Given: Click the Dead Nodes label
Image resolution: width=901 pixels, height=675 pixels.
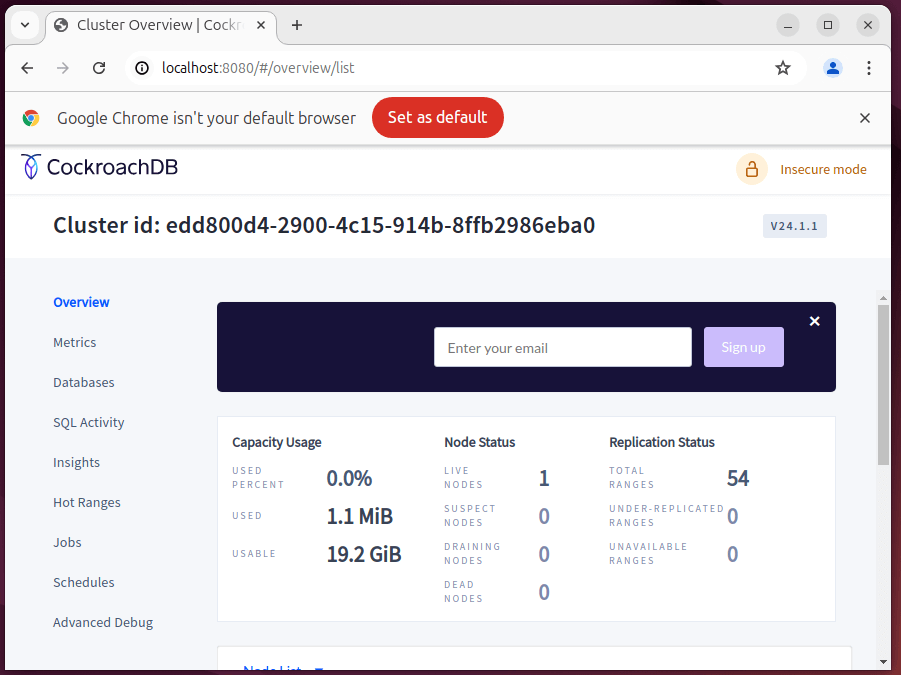Looking at the screenshot, I should tap(464, 592).
